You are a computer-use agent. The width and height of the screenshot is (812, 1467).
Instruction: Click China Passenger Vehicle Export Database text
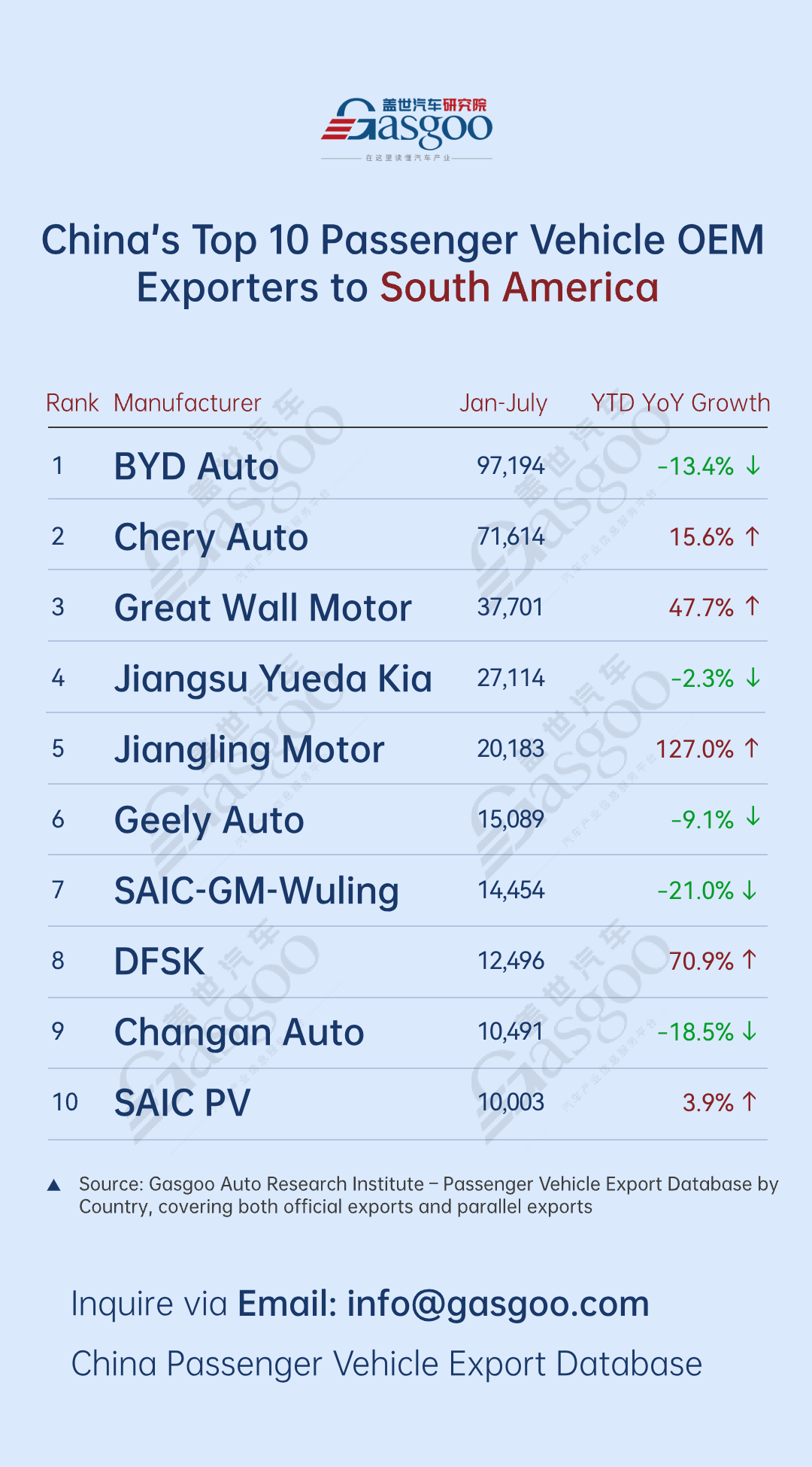pyautogui.click(x=386, y=1364)
